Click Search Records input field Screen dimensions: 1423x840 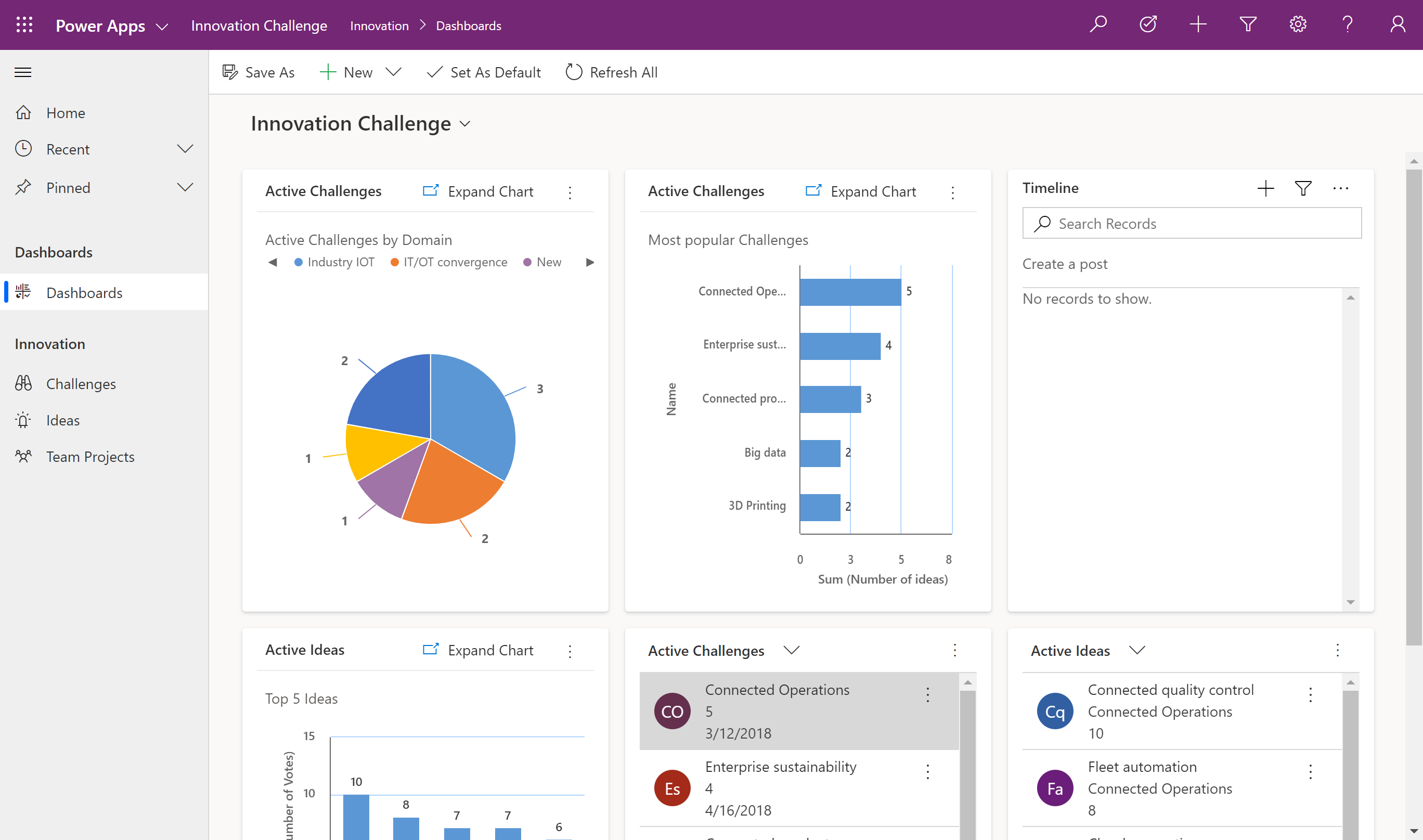(1191, 222)
